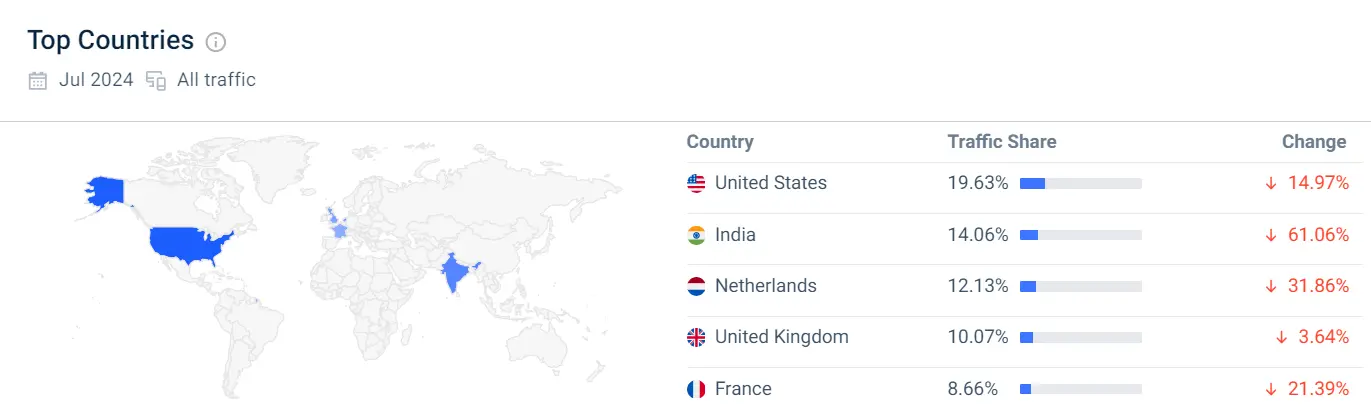Click the India flag icon
The image size is (1371, 411).
point(696,235)
